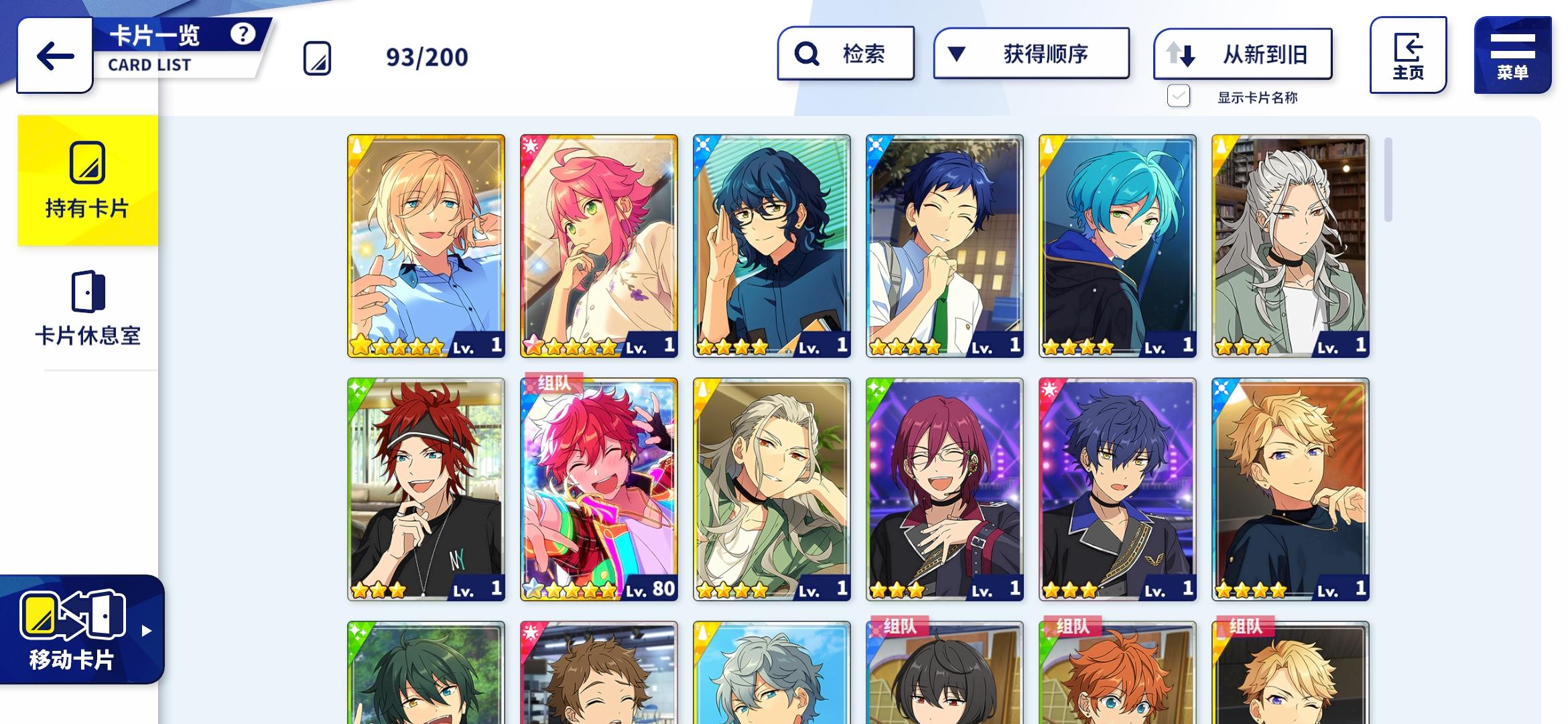
Task: Open the 获得顺序 sort dropdown
Action: [1031, 54]
